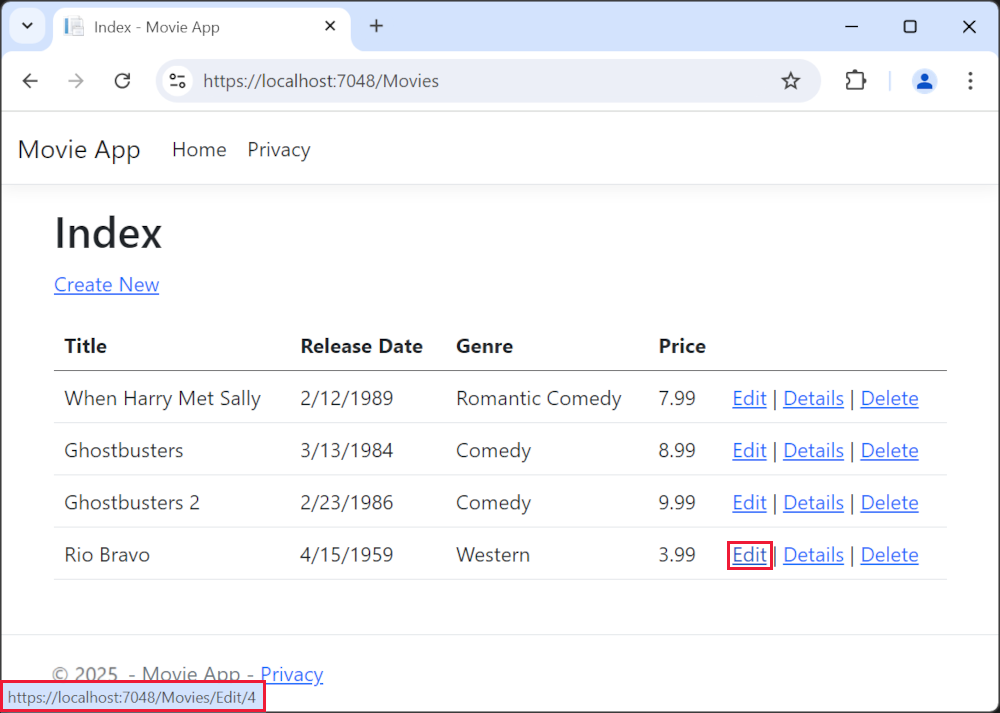This screenshot has height=713, width=1000.
Task: View Details for Ghostbusters
Action: pos(813,450)
